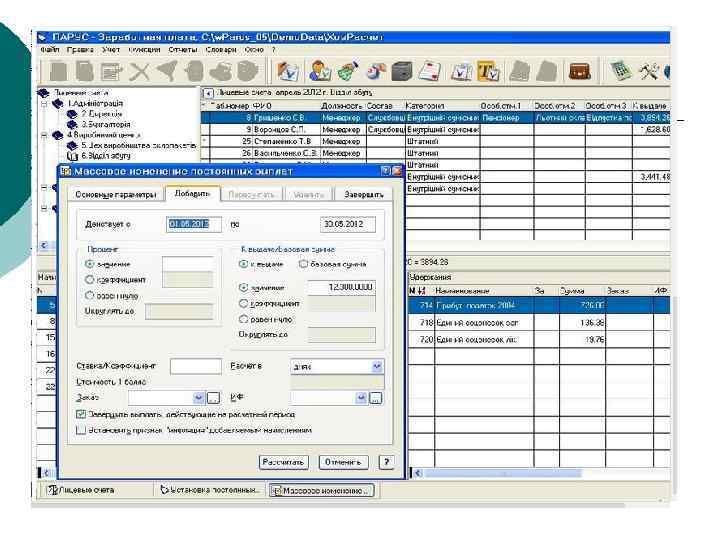The width and height of the screenshot is (720, 540).
Task: Select the к выдаче radio button
Action: 243,264
